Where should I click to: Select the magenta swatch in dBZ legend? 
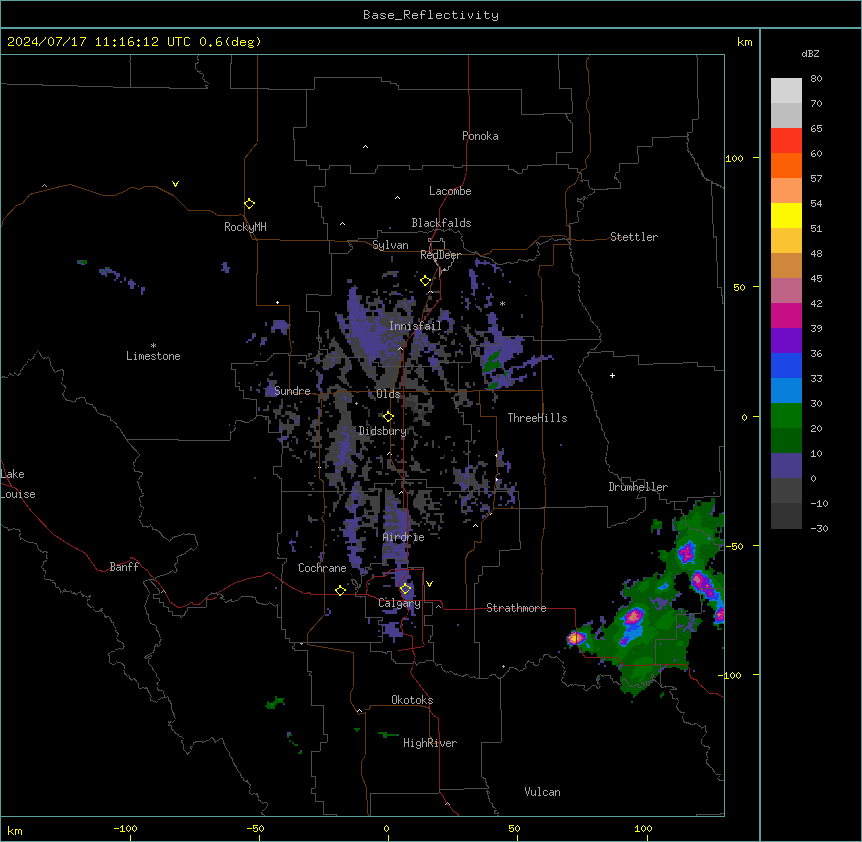pyautogui.click(x=786, y=315)
